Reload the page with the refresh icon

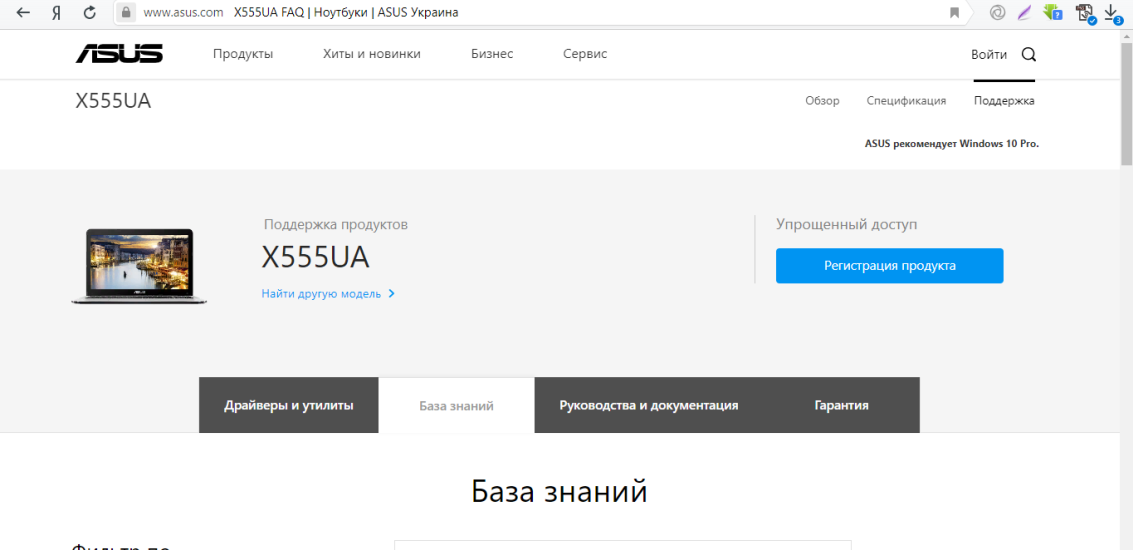coord(90,12)
